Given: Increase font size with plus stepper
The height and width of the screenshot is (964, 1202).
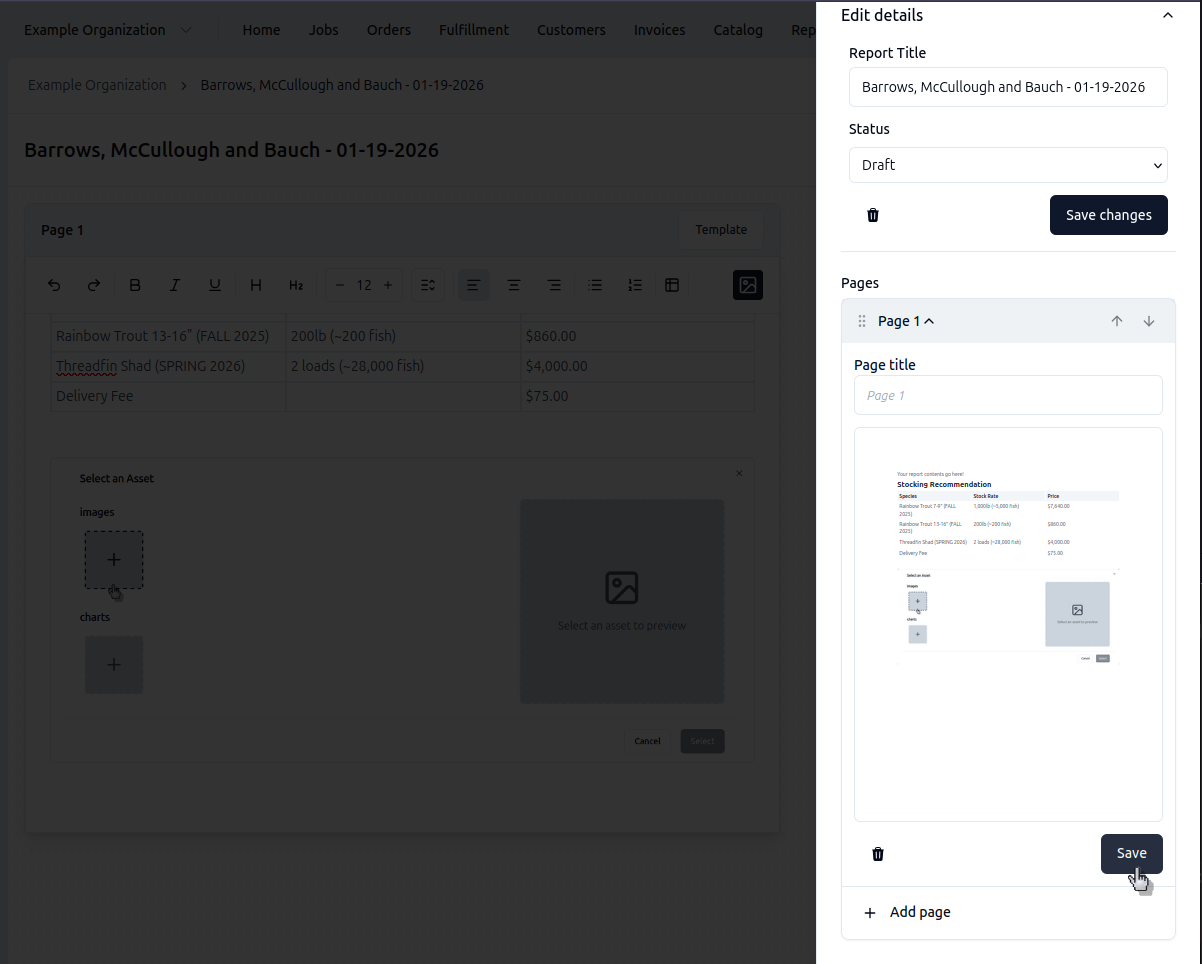Looking at the screenshot, I should click(x=388, y=285).
